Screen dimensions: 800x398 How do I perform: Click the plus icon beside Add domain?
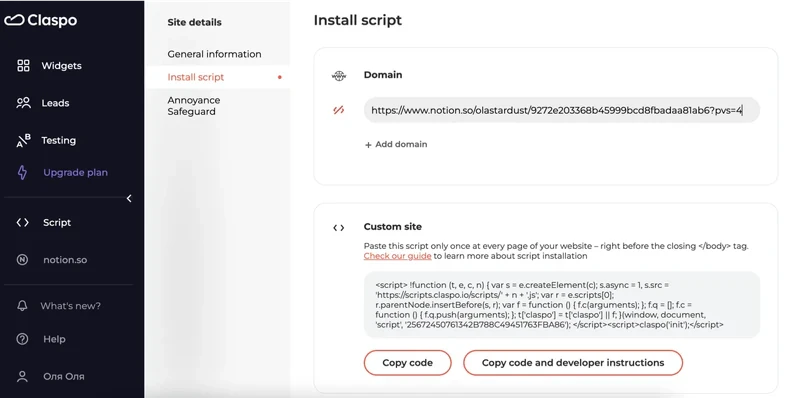[368, 144]
